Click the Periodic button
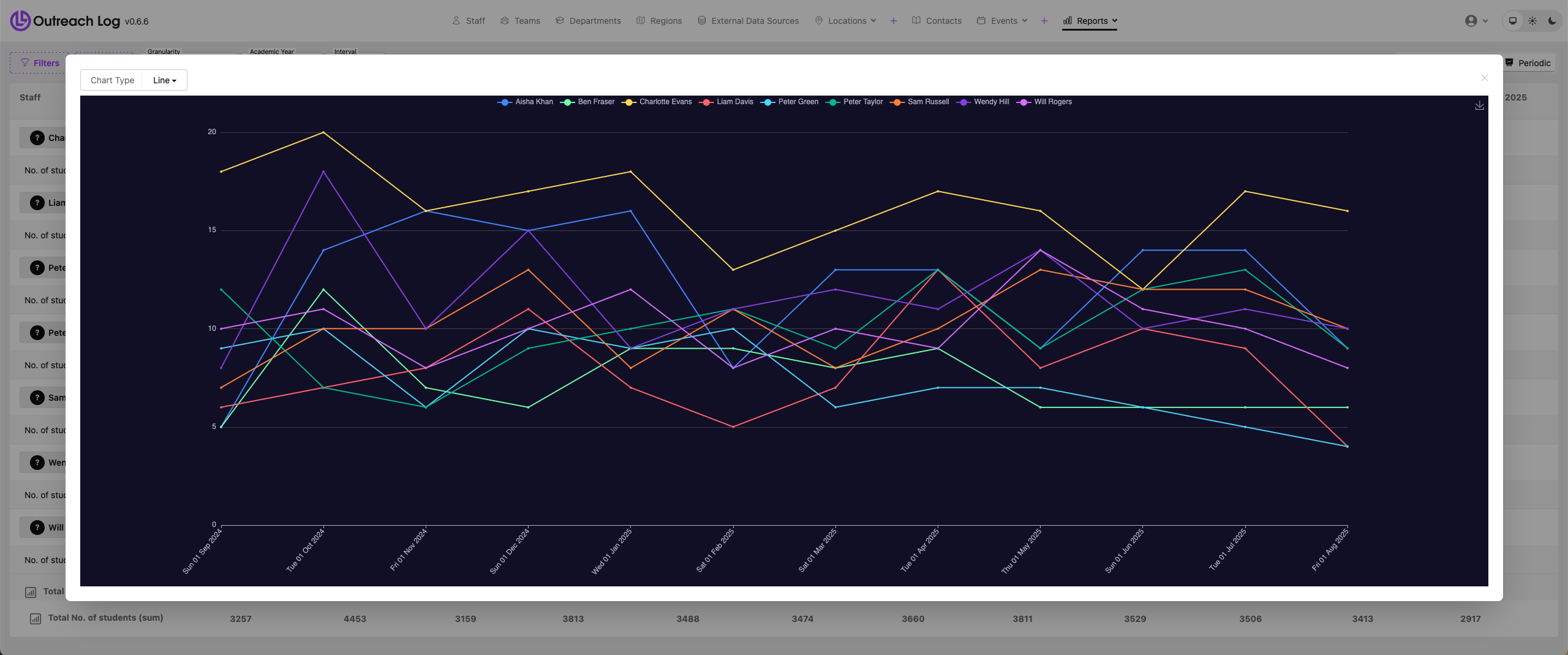The width and height of the screenshot is (1568, 655). (1528, 63)
